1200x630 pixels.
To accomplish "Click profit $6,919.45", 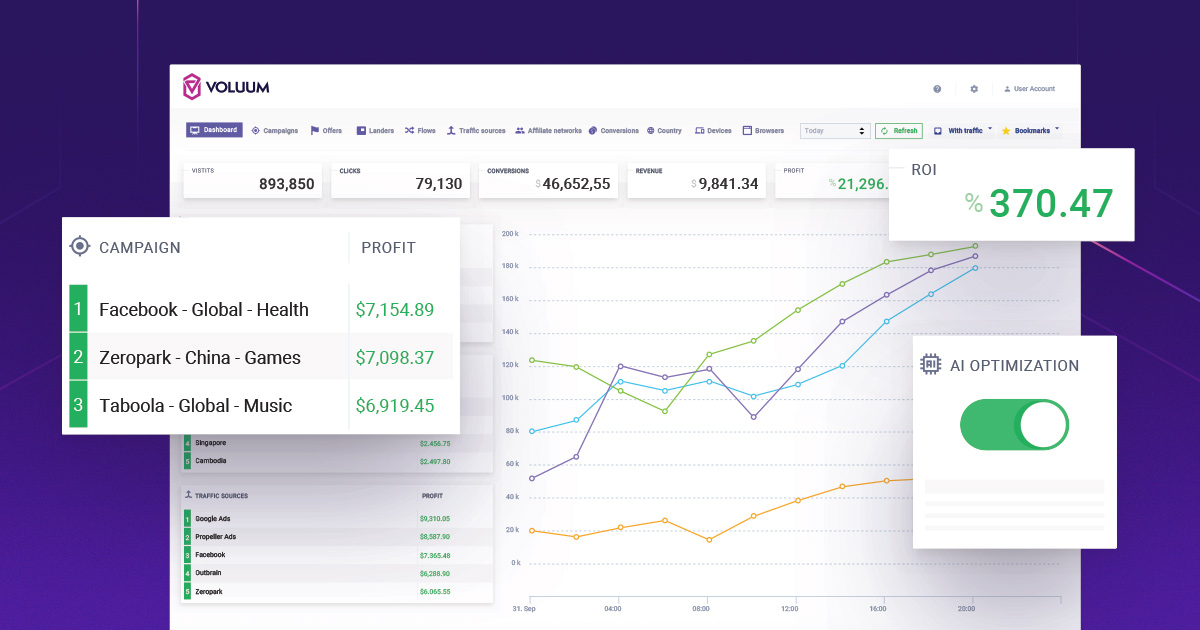I will point(395,406).
